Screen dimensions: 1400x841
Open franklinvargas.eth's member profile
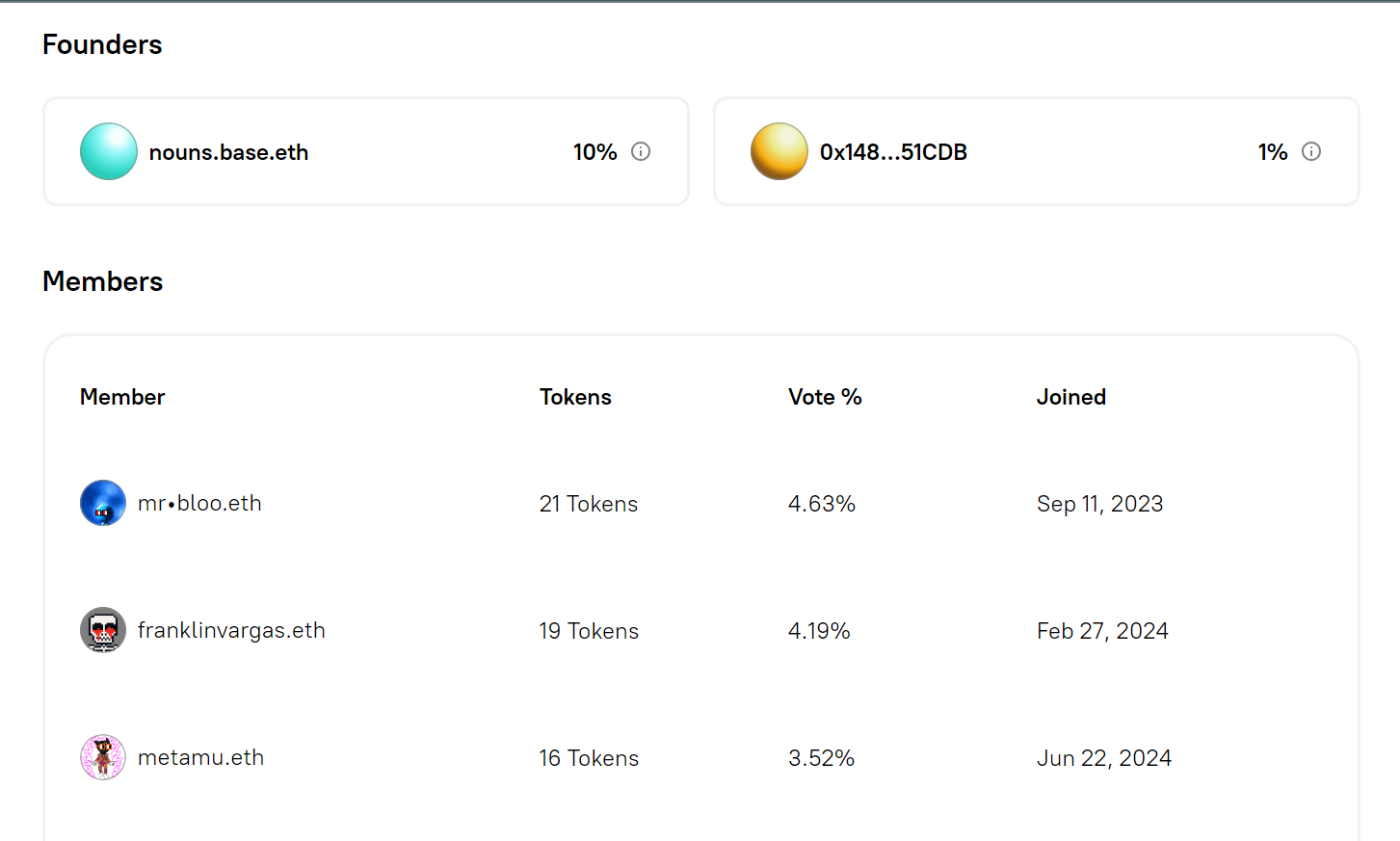[x=231, y=630]
